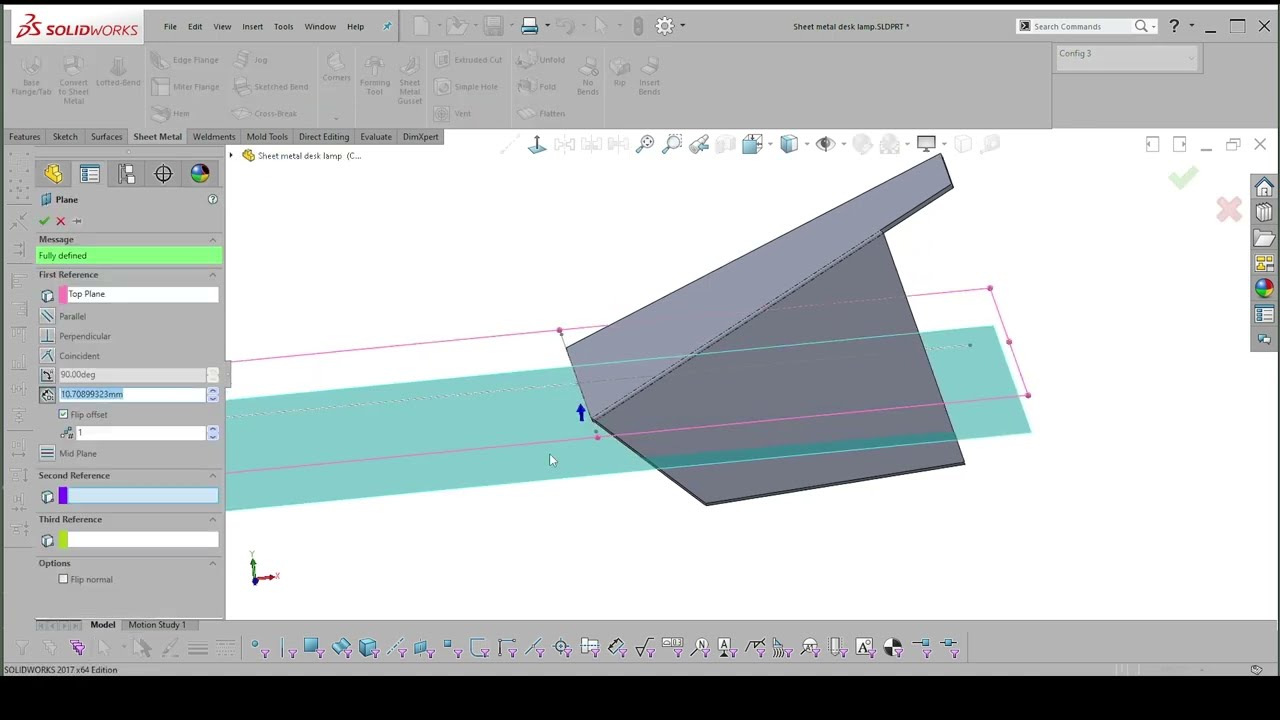Viewport: 1280px width, 720px height.
Task: Collapse the Third Reference section
Action: tap(212, 519)
